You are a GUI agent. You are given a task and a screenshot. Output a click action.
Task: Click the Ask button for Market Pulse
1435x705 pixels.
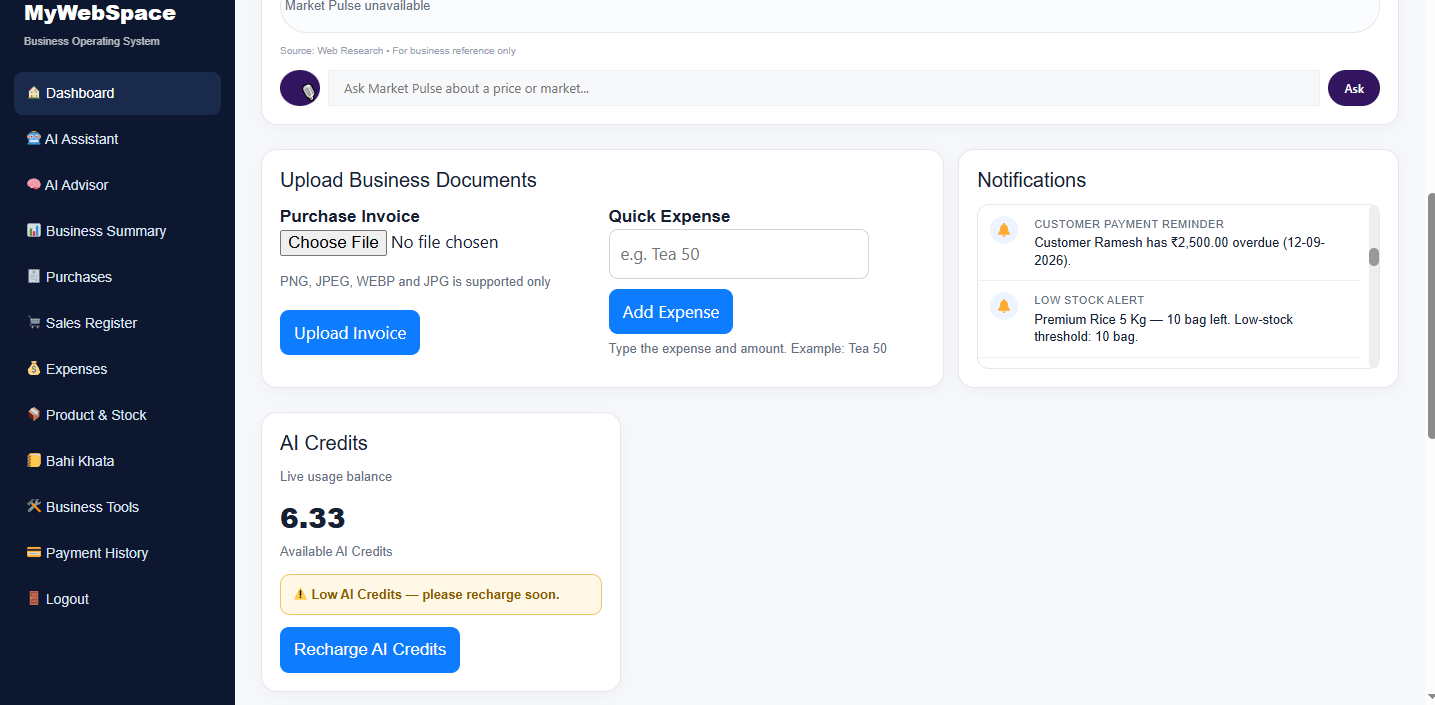pos(1354,88)
